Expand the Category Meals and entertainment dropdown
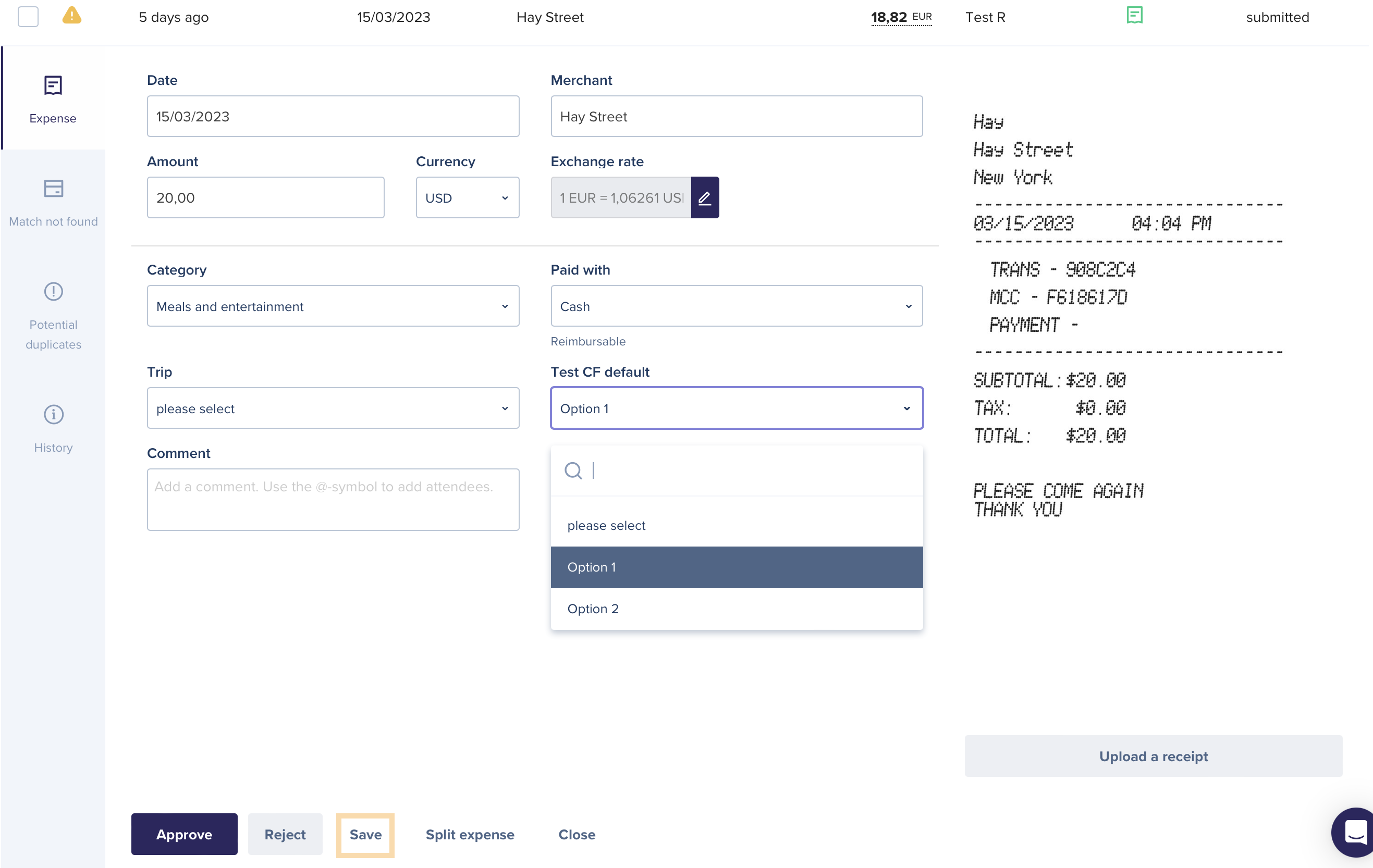This screenshot has height=868, width=1373. point(333,306)
